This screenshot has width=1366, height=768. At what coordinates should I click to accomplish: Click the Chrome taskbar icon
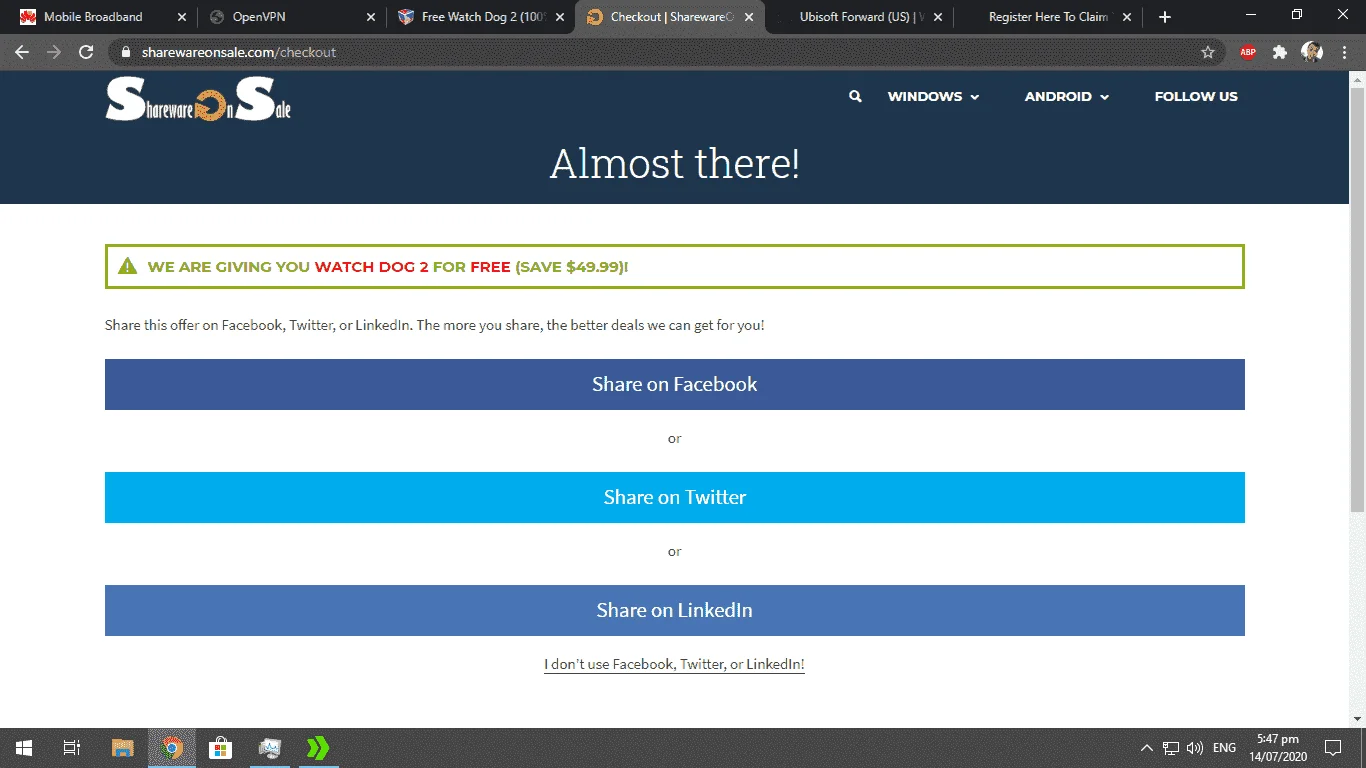tap(172, 747)
